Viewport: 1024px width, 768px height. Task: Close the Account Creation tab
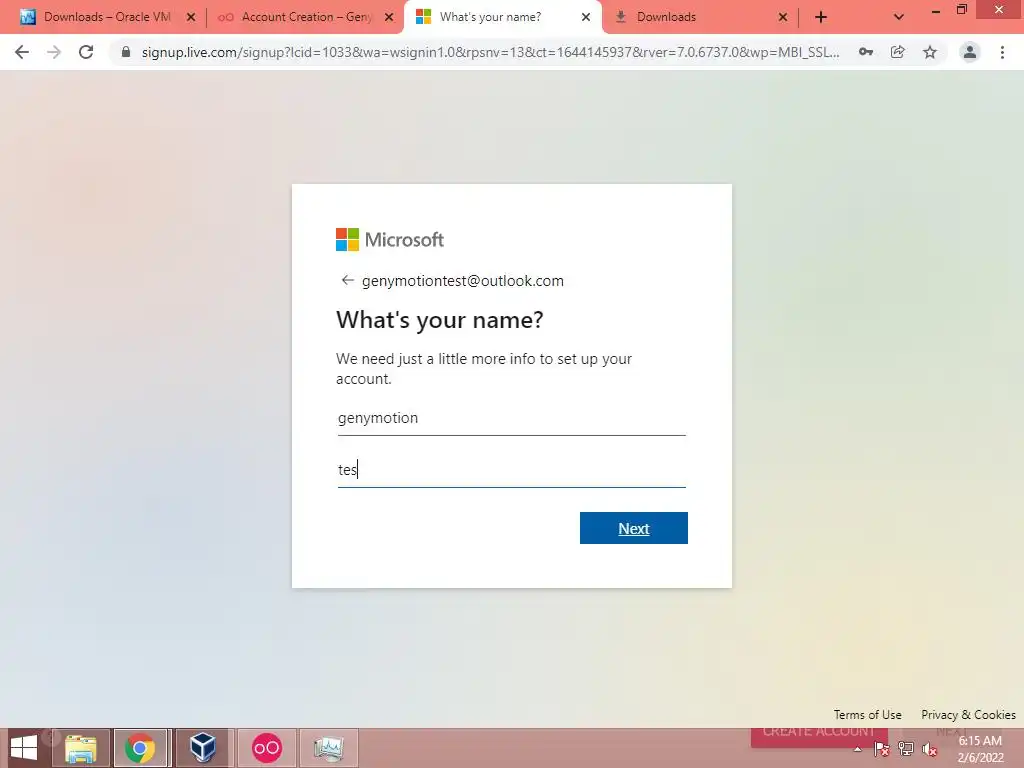[x=389, y=18]
